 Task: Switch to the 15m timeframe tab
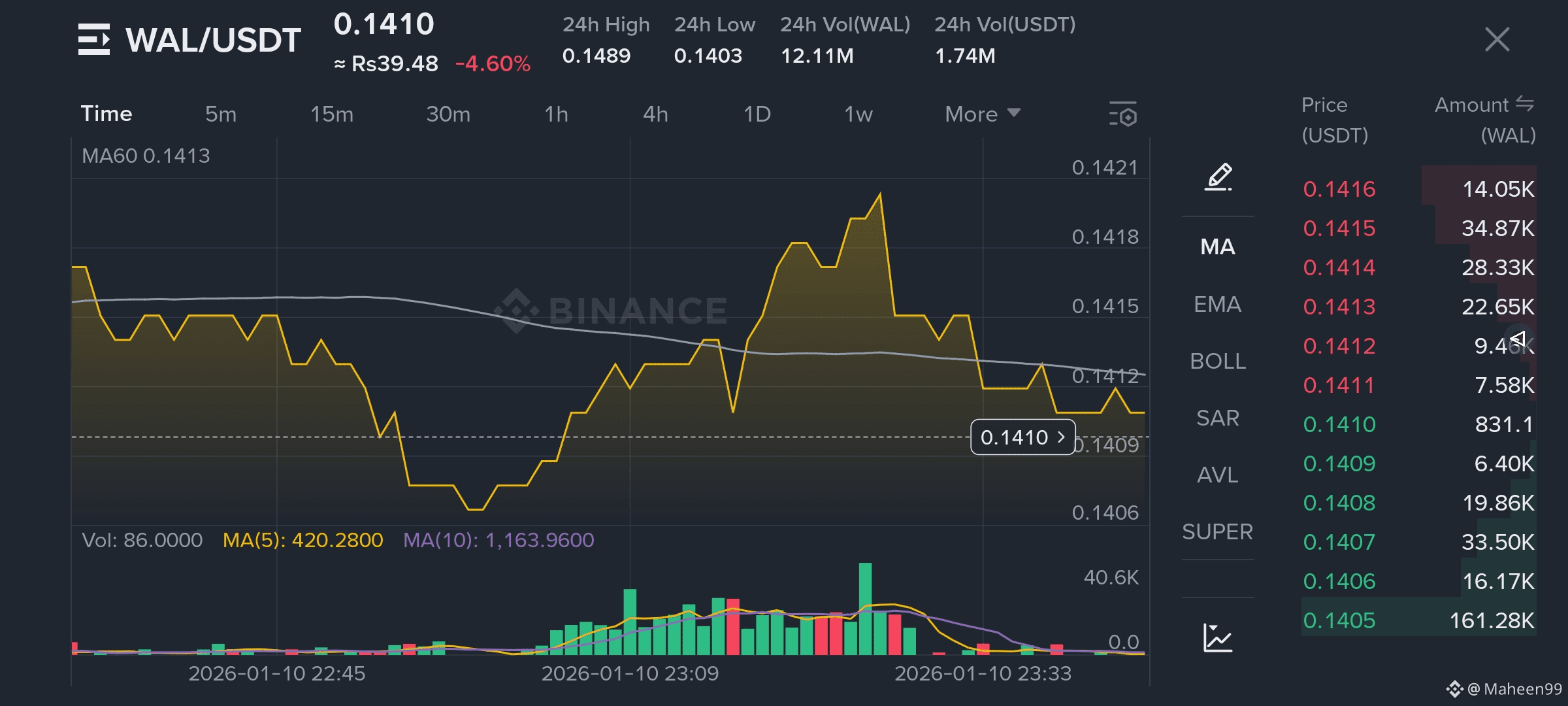point(331,114)
